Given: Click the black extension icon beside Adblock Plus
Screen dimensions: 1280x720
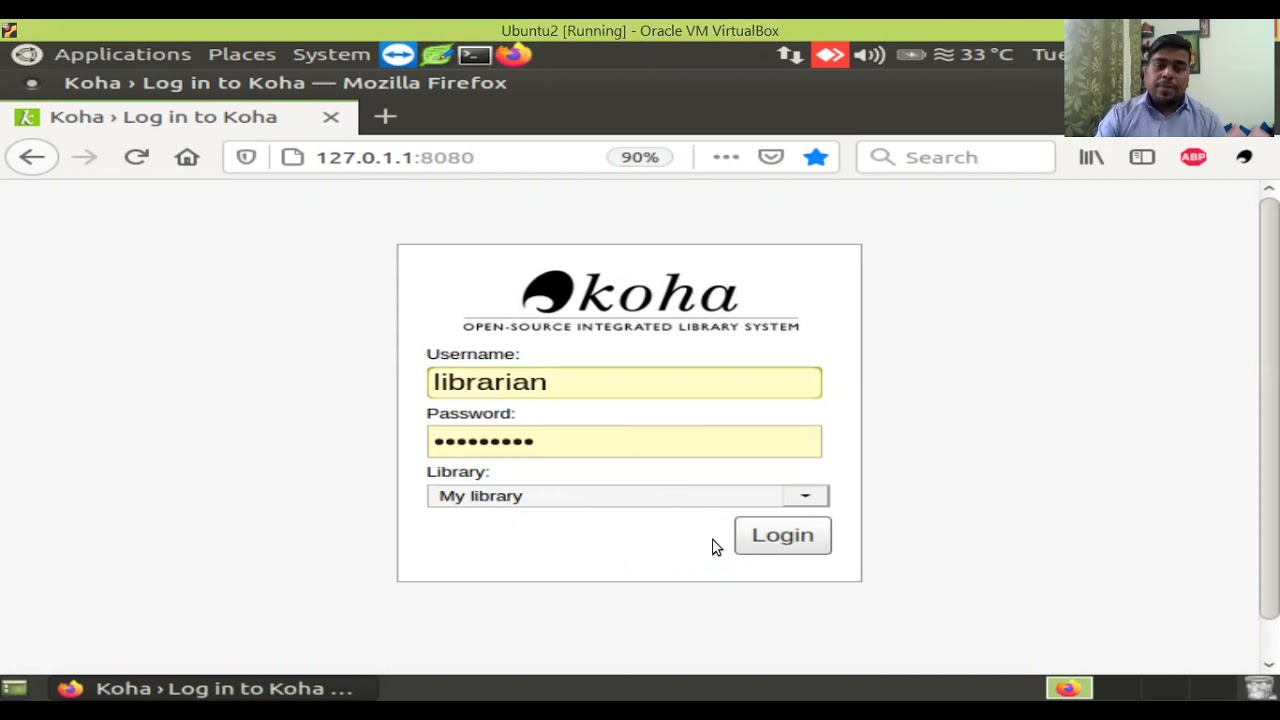Looking at the screenshot, I should click(x=1244, y=157).
